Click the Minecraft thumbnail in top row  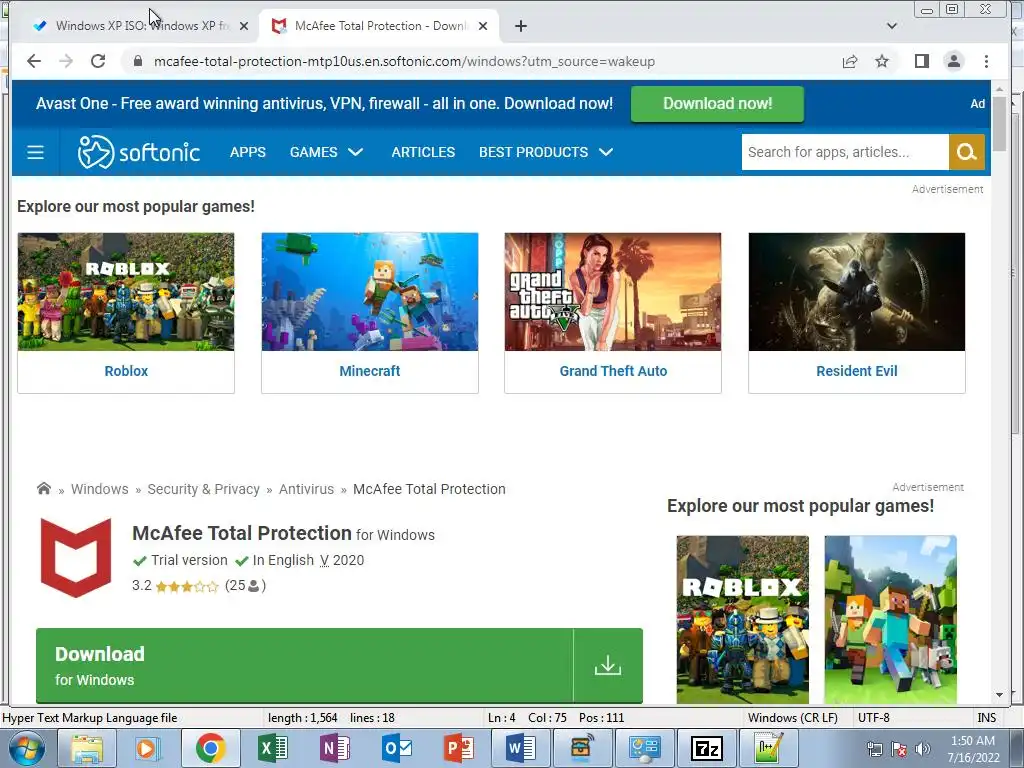coord(370,292)
